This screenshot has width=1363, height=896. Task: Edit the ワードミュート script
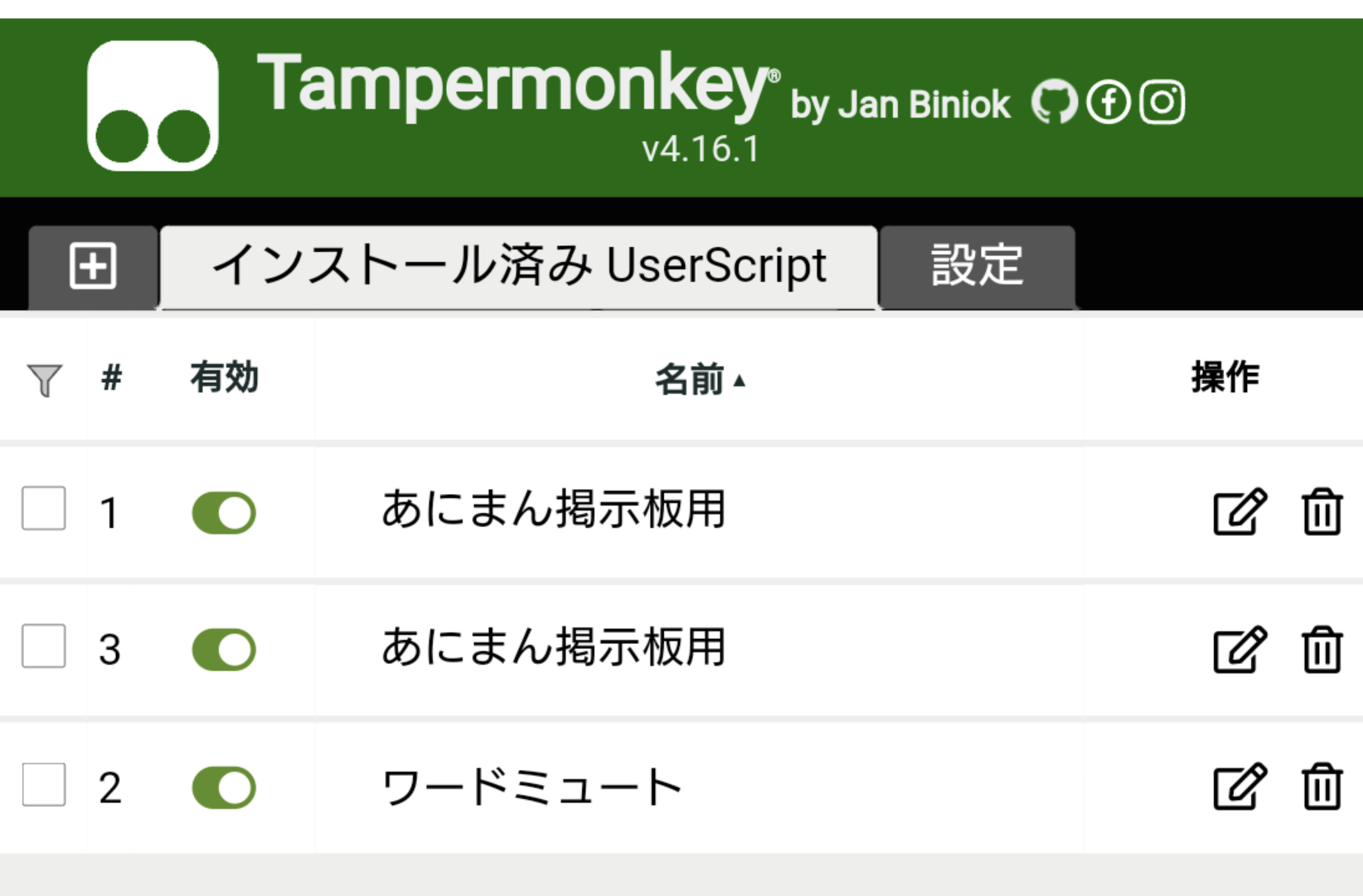click(1239, 787)
